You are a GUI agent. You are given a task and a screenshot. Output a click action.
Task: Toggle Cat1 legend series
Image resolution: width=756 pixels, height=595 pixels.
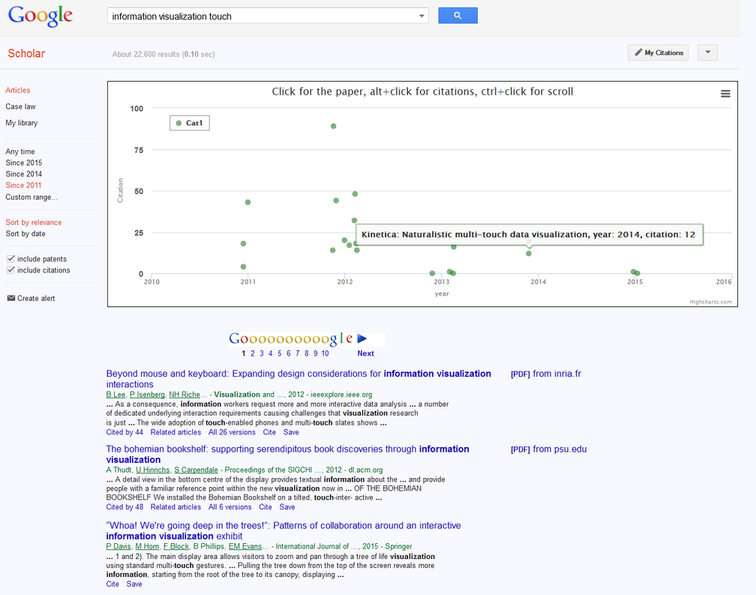[189, 123]
